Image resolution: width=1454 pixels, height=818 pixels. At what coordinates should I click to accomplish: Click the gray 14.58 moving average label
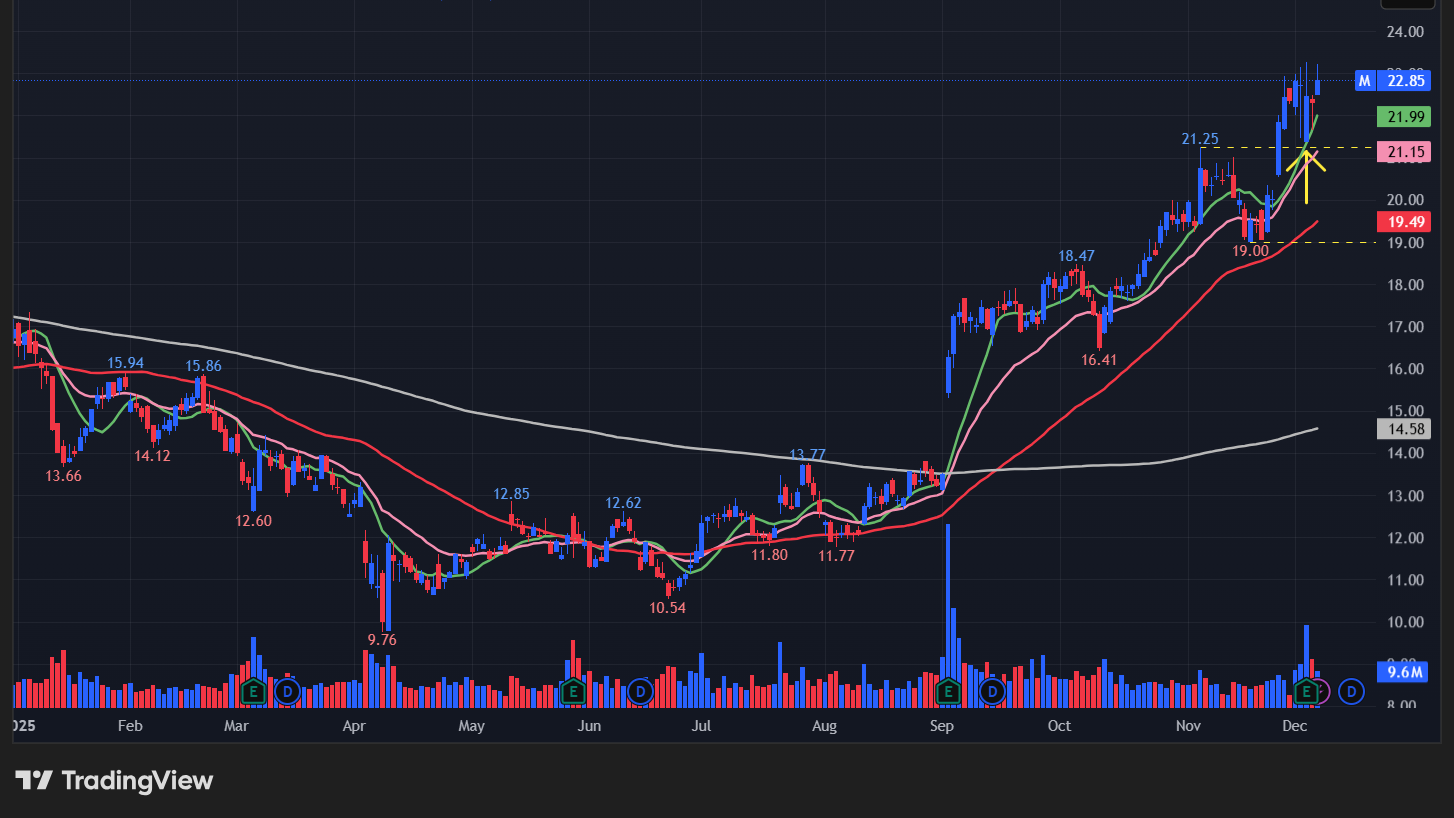1403,429
